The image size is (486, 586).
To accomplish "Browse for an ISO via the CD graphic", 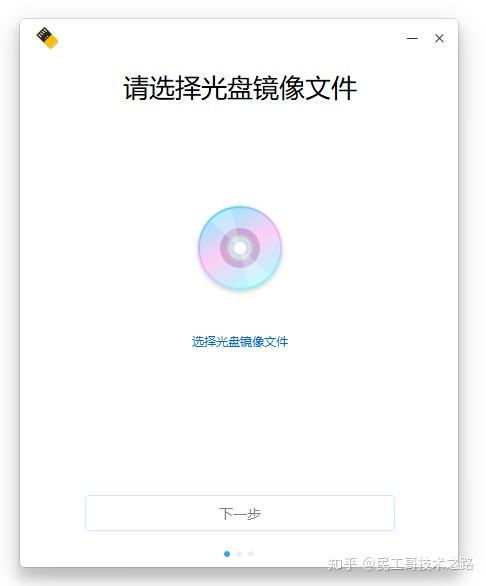I will coord(240,248).
